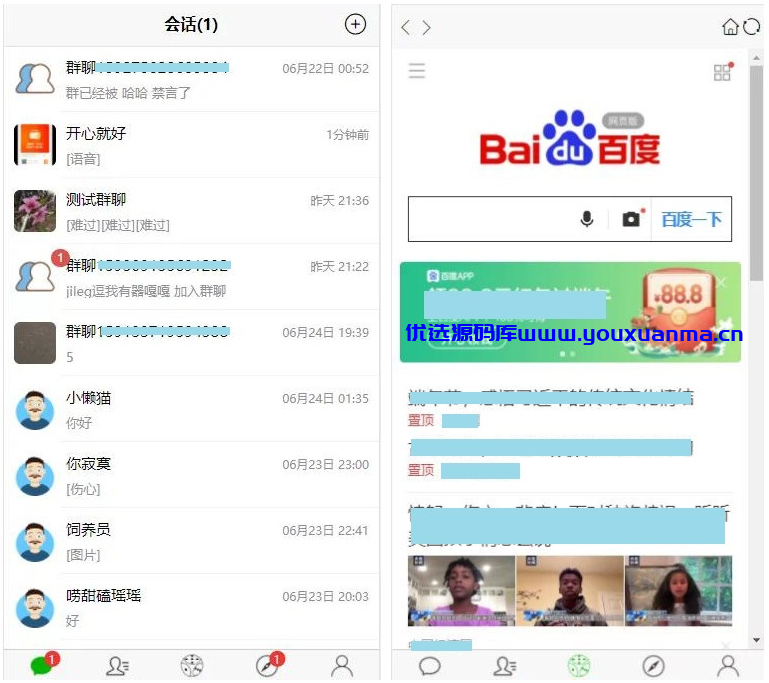Open group chat dated 06月24日 19:39
This screenshot has width=769, height=683.
point(192,343)
